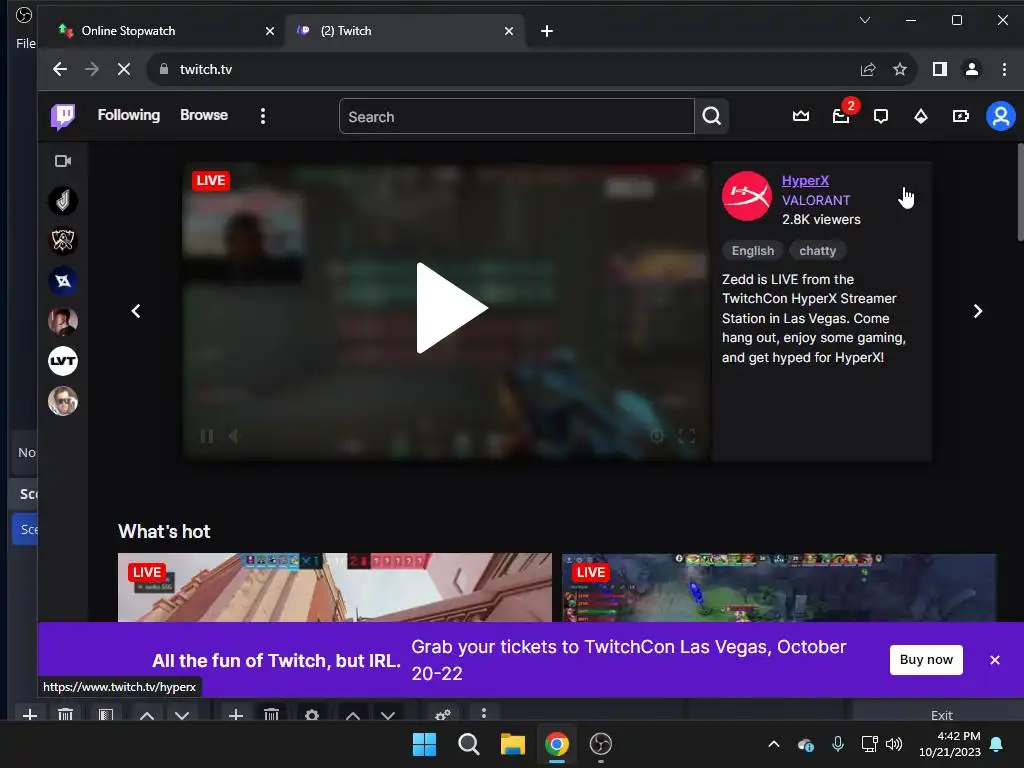This screenshot has width=1024, height=768.
Task: Open OBS source properties gear
Action: tap(312, 714)
